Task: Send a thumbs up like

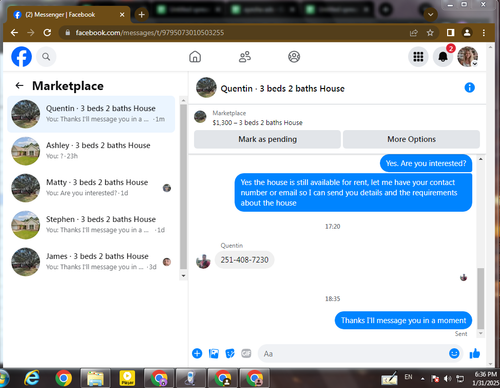Action: [474, 353]
